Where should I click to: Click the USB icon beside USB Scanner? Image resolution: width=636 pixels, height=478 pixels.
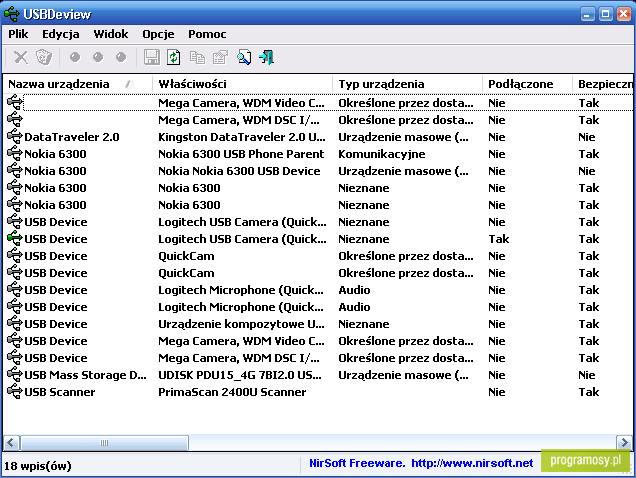(x=15, y=392)
